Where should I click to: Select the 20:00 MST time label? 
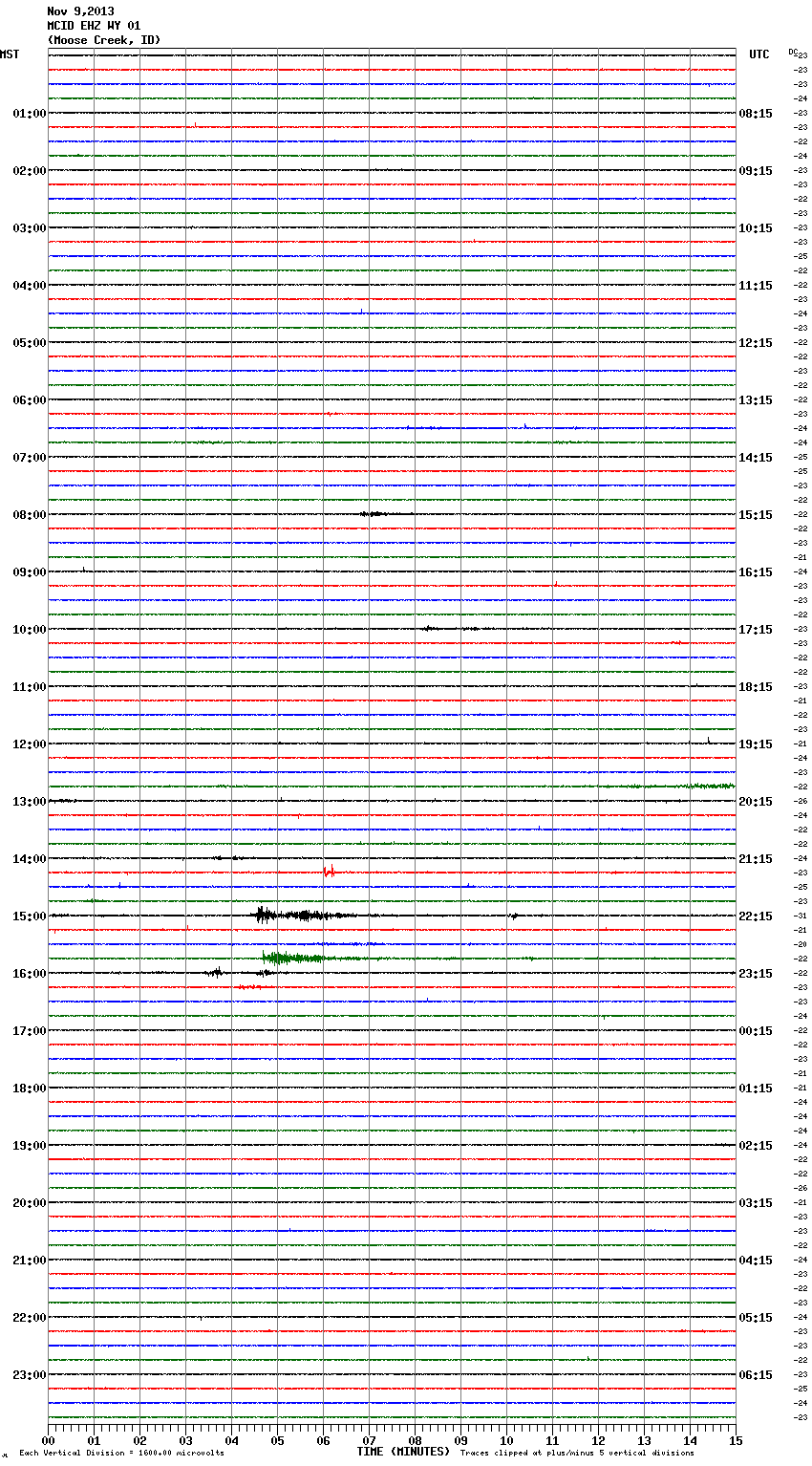(x=29, y=1203)
